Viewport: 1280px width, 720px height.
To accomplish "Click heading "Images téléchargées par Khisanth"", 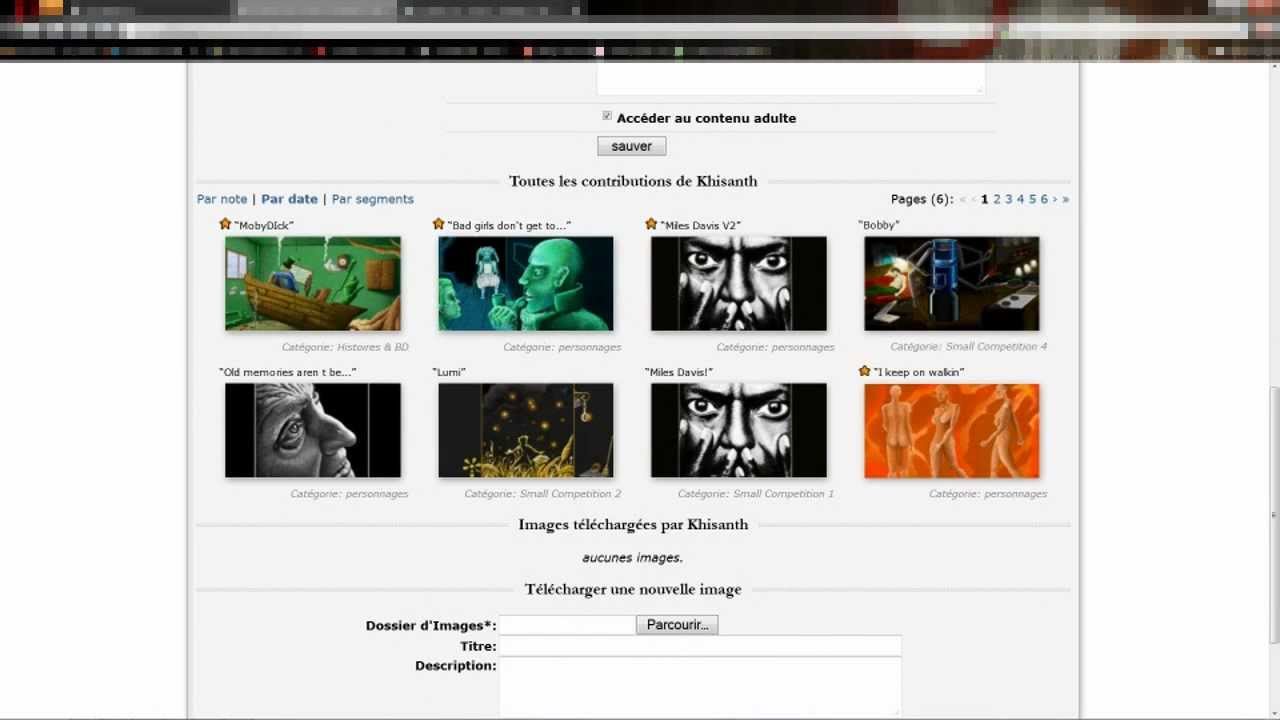I will (633, 524).
